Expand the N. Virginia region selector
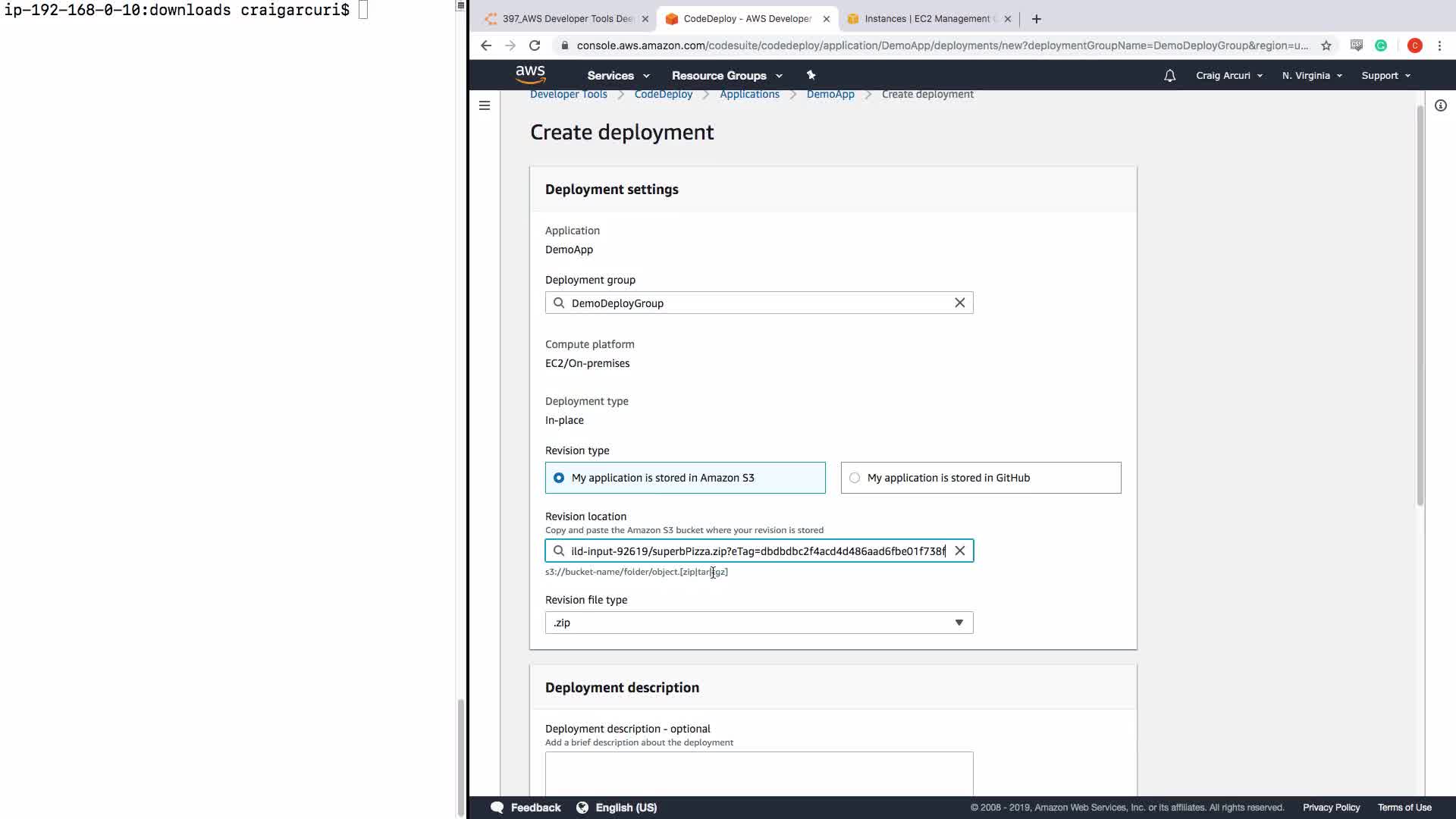The height and width of the screenshot is (819, 1456). 1311,75
